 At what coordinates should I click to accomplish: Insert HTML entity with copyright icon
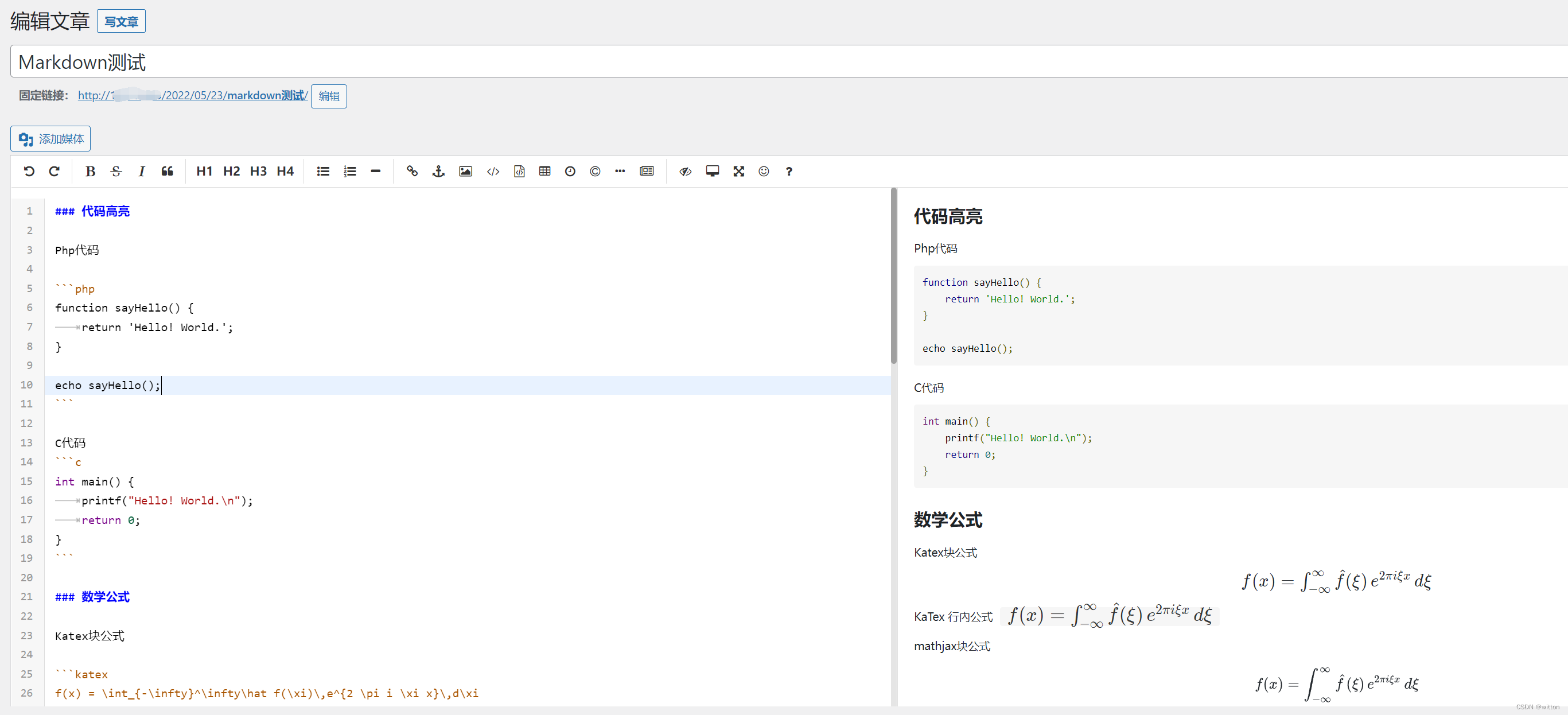(x=596, y=172)
